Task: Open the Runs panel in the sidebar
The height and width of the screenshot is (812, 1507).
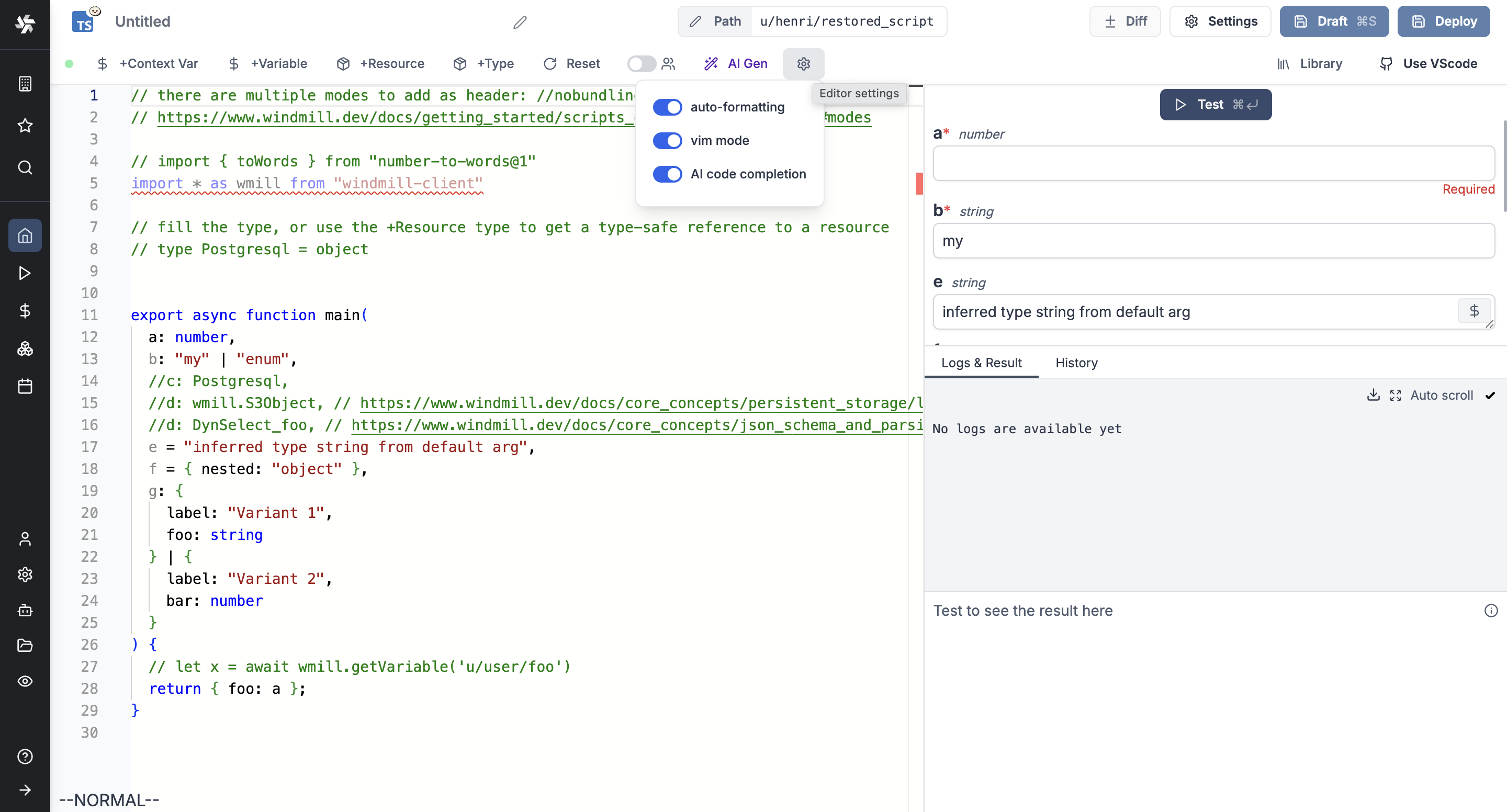Action: point(25,273)
